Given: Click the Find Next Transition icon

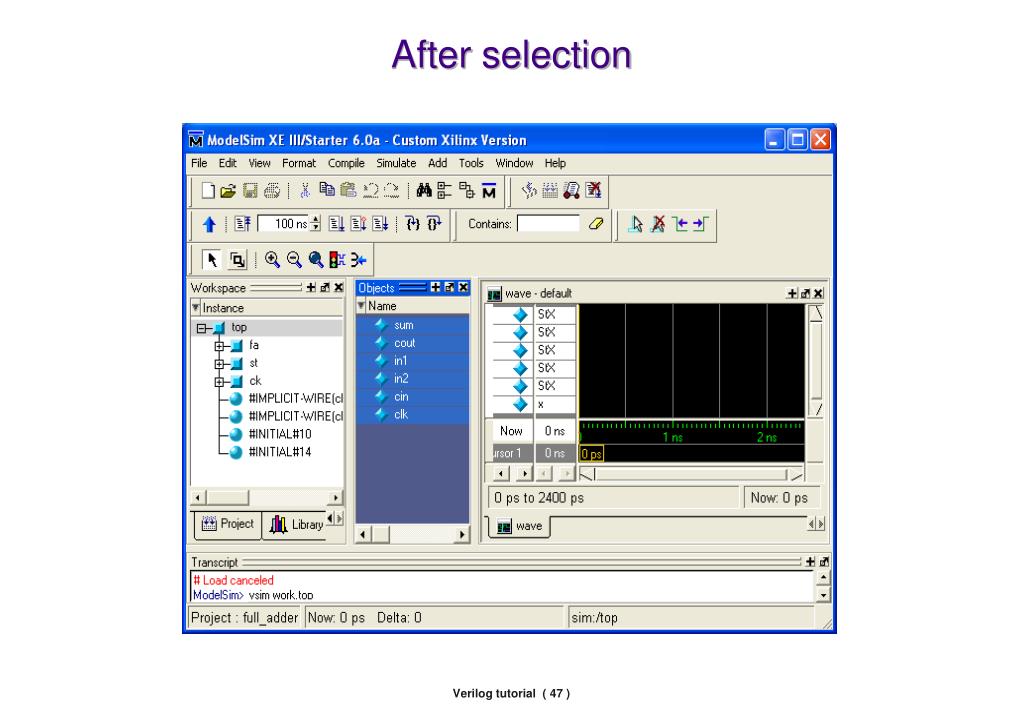Looking at the screenshot, I should pyautogui.click(x=701, y=224).
